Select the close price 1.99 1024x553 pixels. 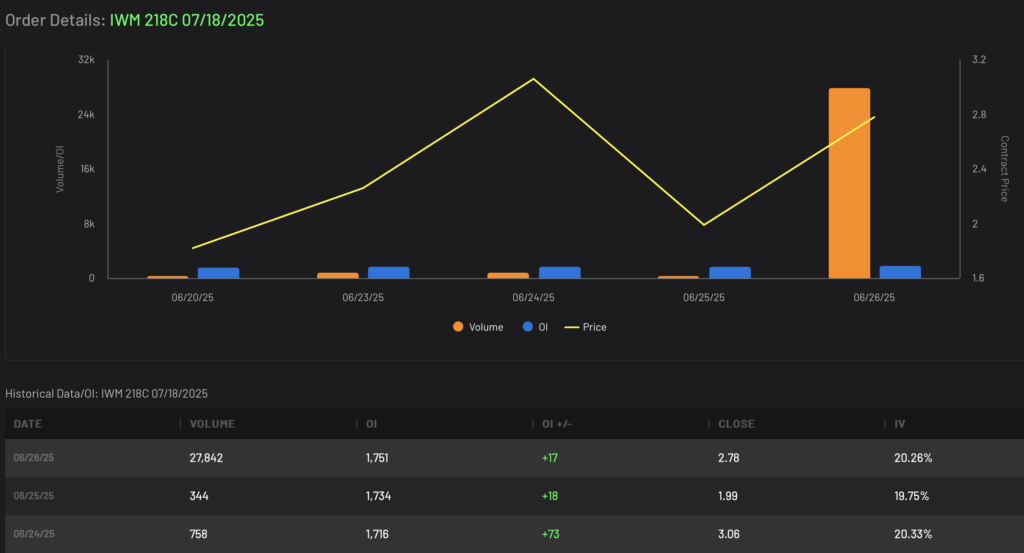pyautogui.click(x=728, y=496)
